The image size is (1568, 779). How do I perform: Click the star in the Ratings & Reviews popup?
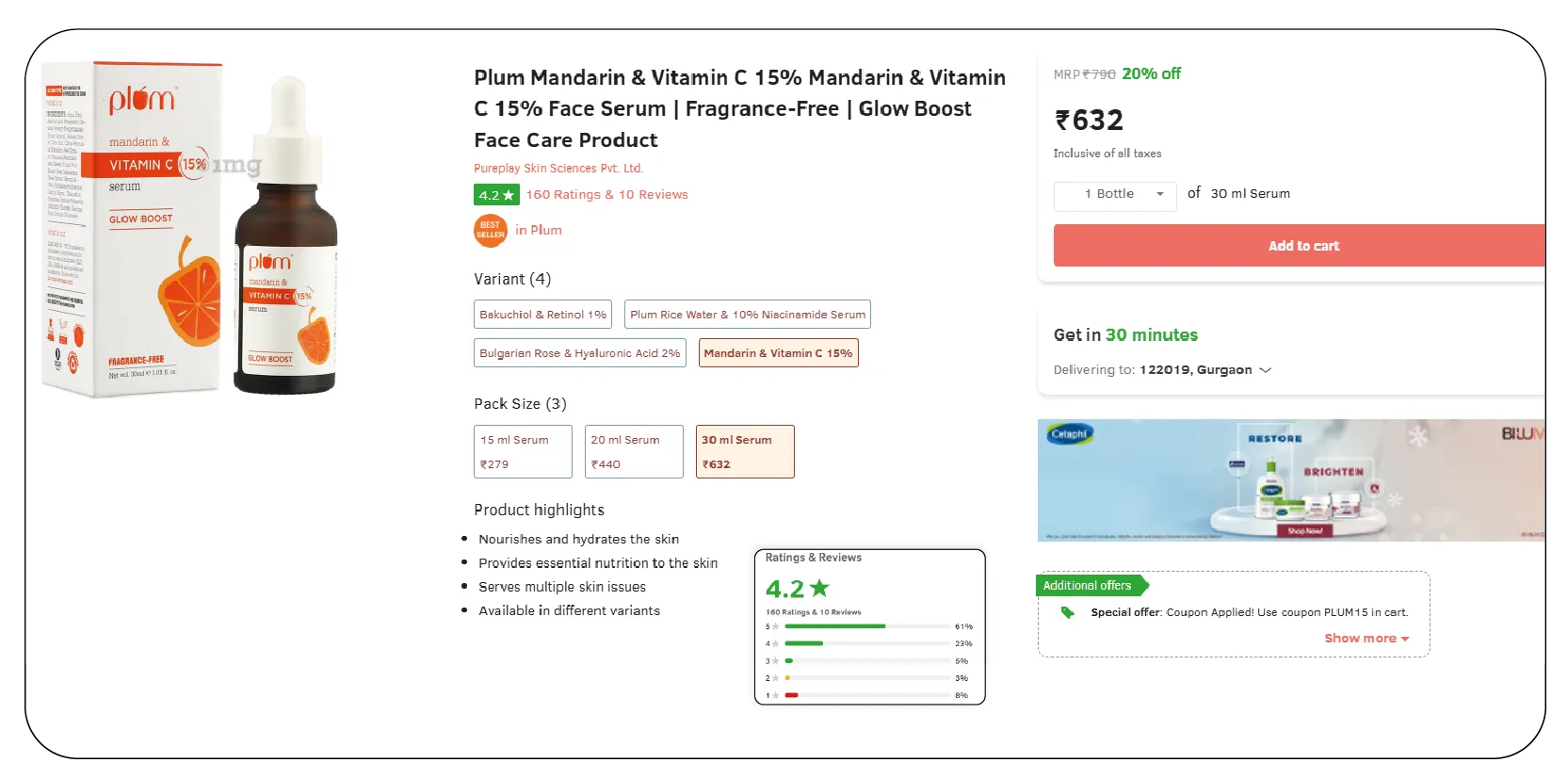tap(819, 587)
